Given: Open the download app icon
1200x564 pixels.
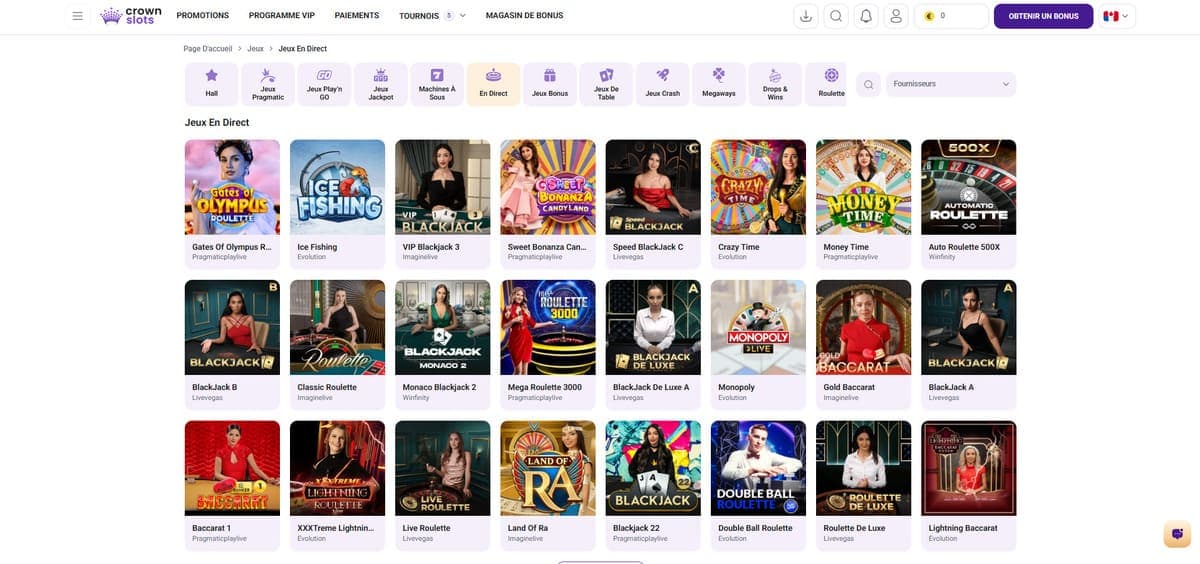Looking at the screenshot, I should tap(806, 16).
